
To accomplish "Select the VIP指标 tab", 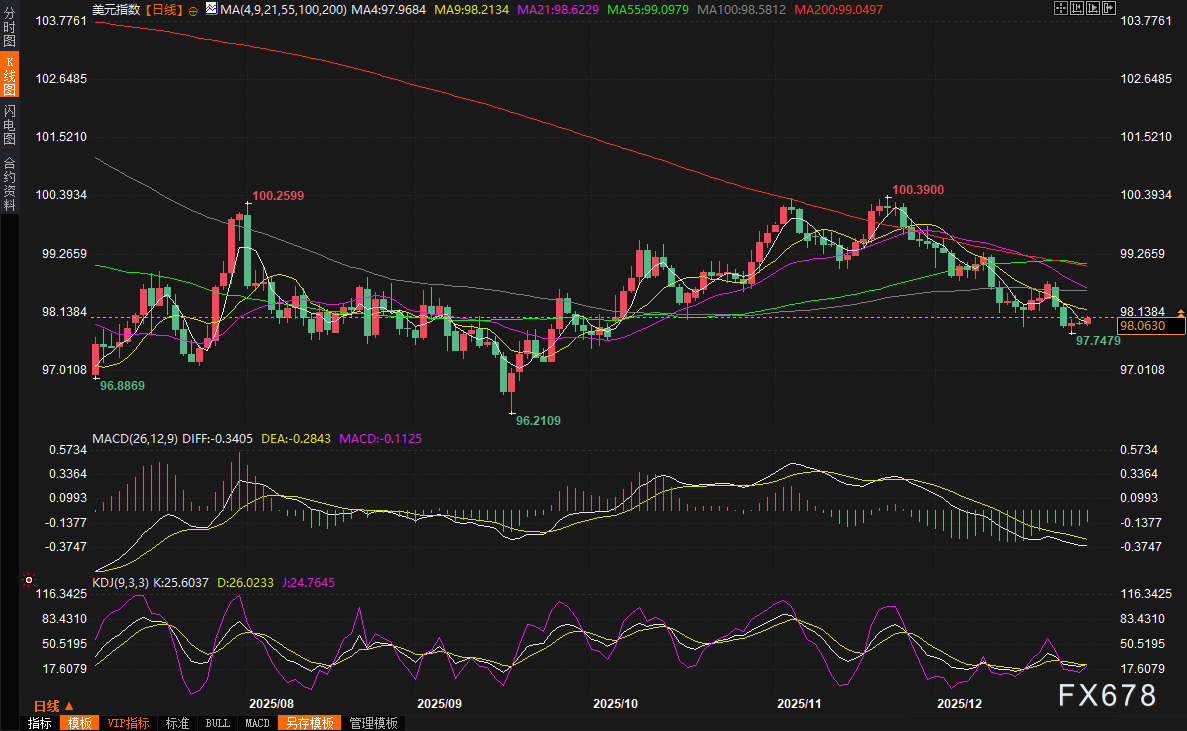I will tap(128, 723).
